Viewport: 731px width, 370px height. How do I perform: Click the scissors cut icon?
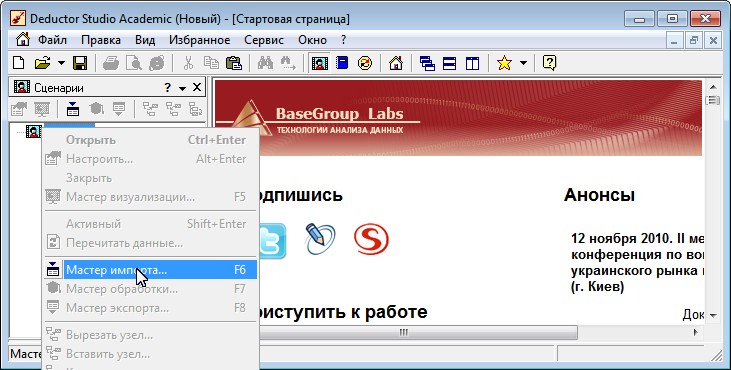[x=188, y=63]
